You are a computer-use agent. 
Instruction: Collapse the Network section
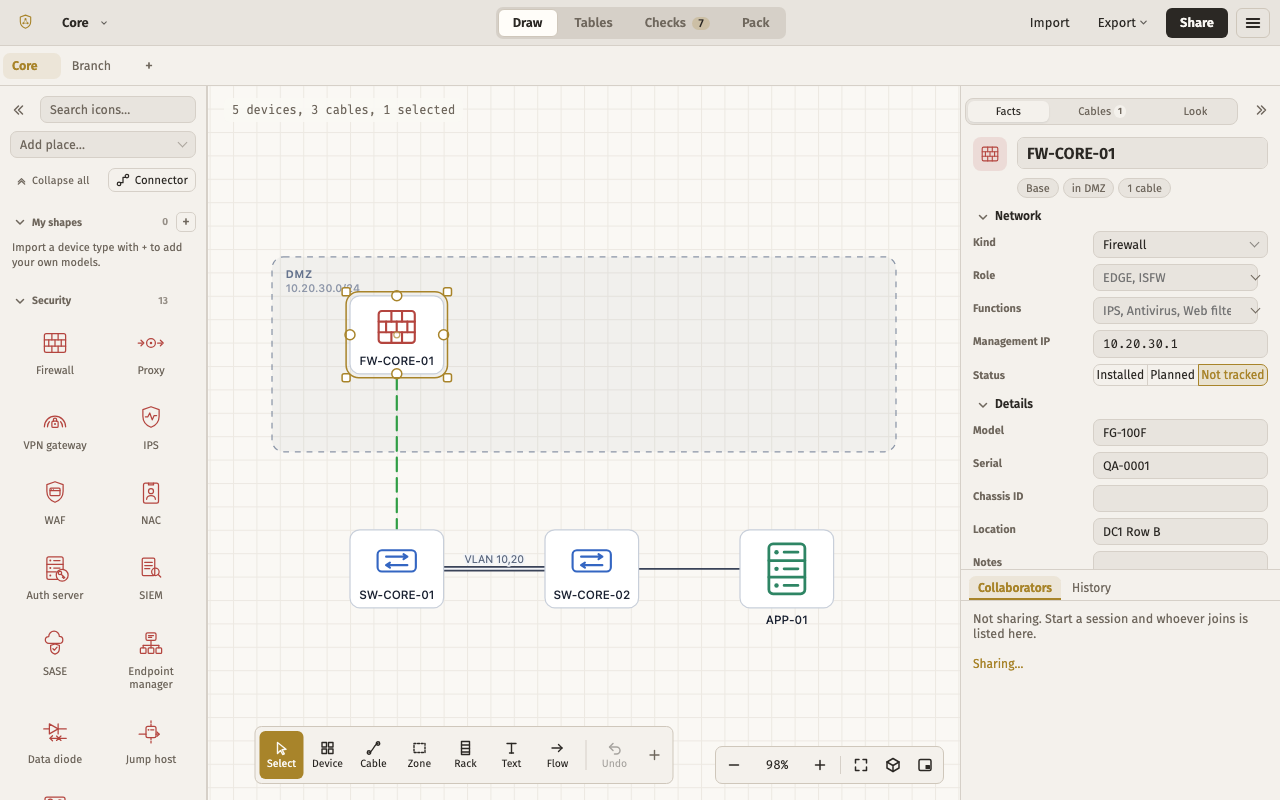click(1010, 216)
